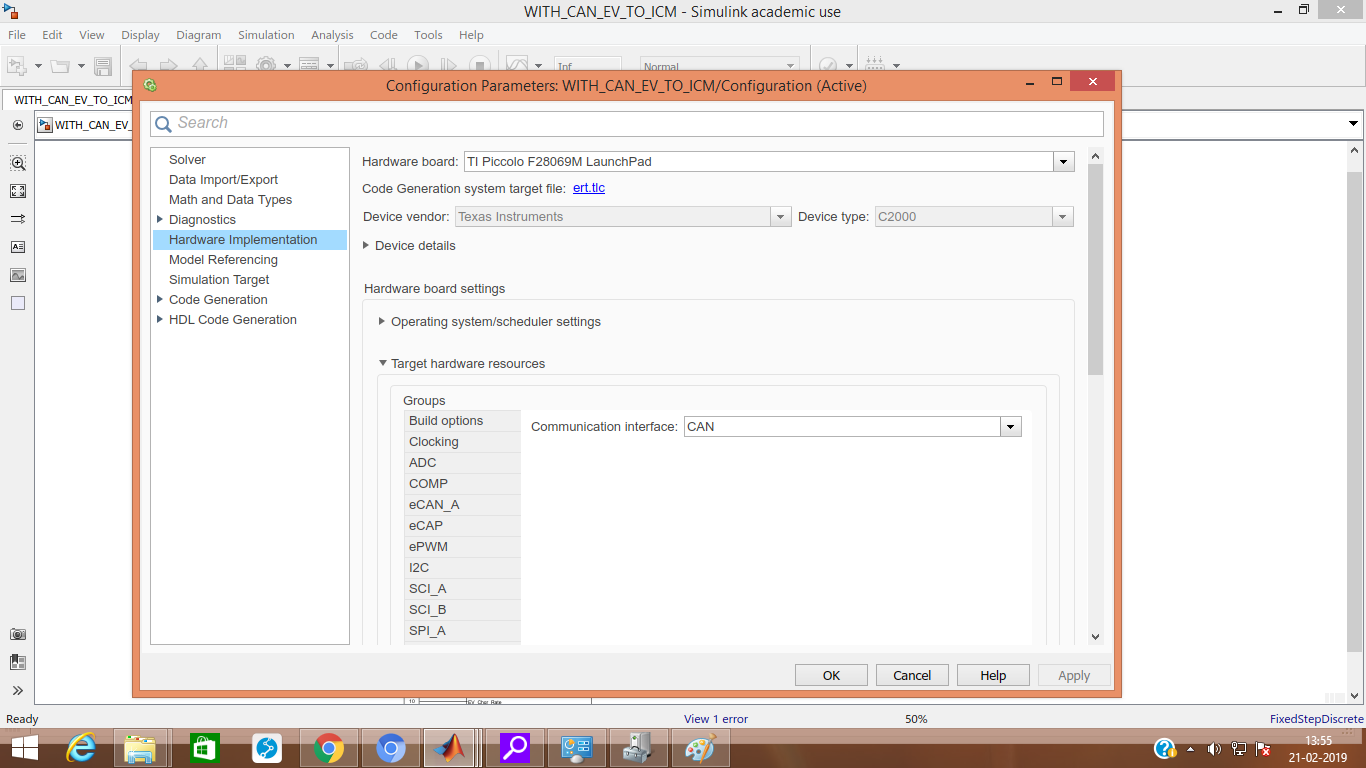Select the WITH_CAN_EV_TO_ICM model tab

point(73,100)
